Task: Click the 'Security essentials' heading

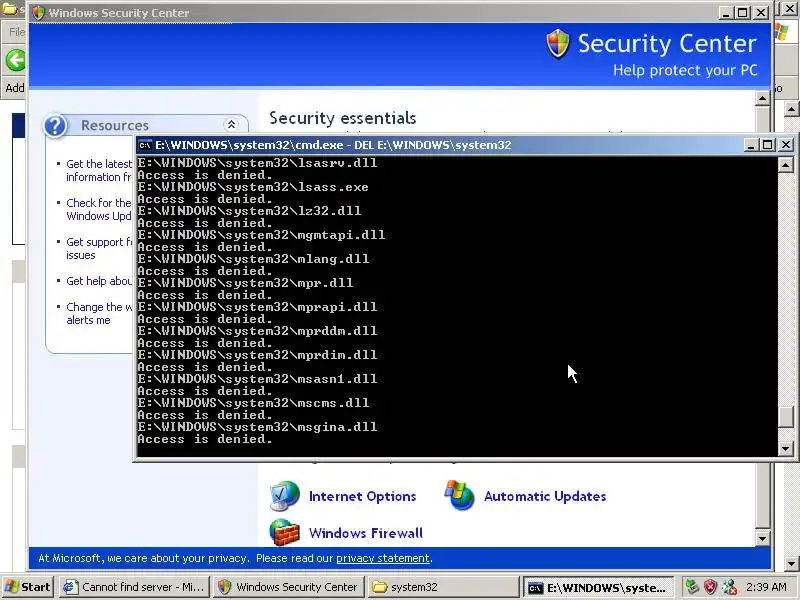Action: [342, 118]
